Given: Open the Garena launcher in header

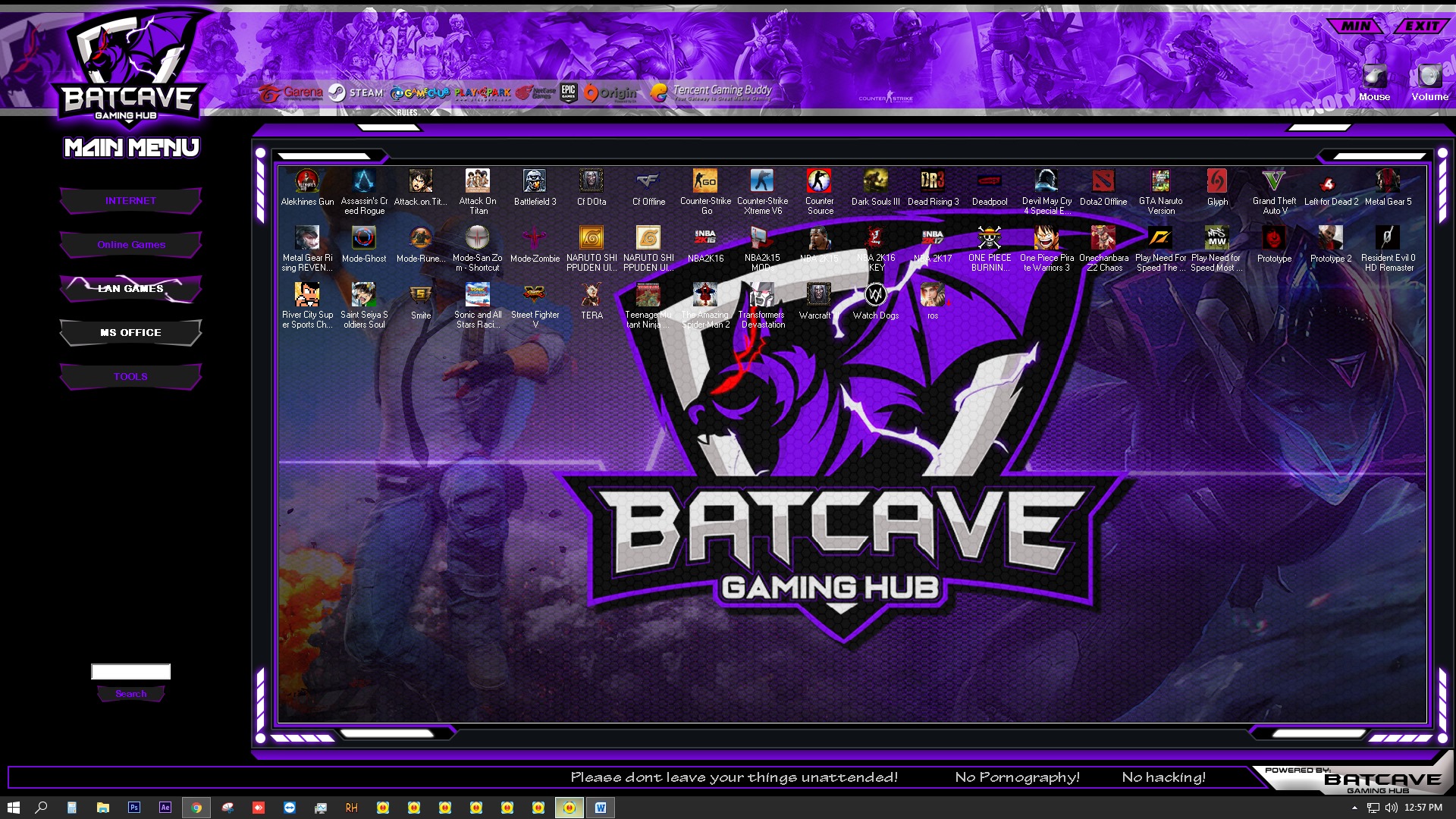Looking at the screenshot, I should [x=290, y=93].
